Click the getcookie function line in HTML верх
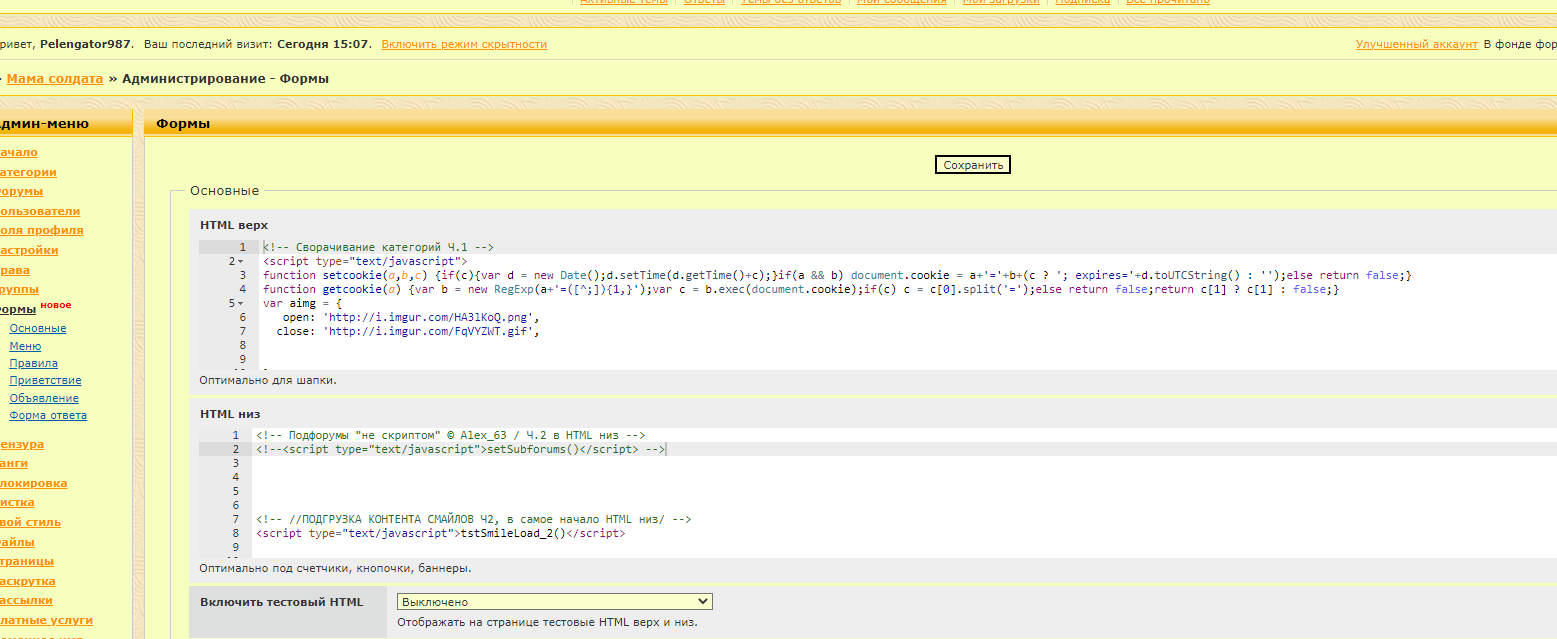The height and width of the screenshot is (639, 1557). 801,289
